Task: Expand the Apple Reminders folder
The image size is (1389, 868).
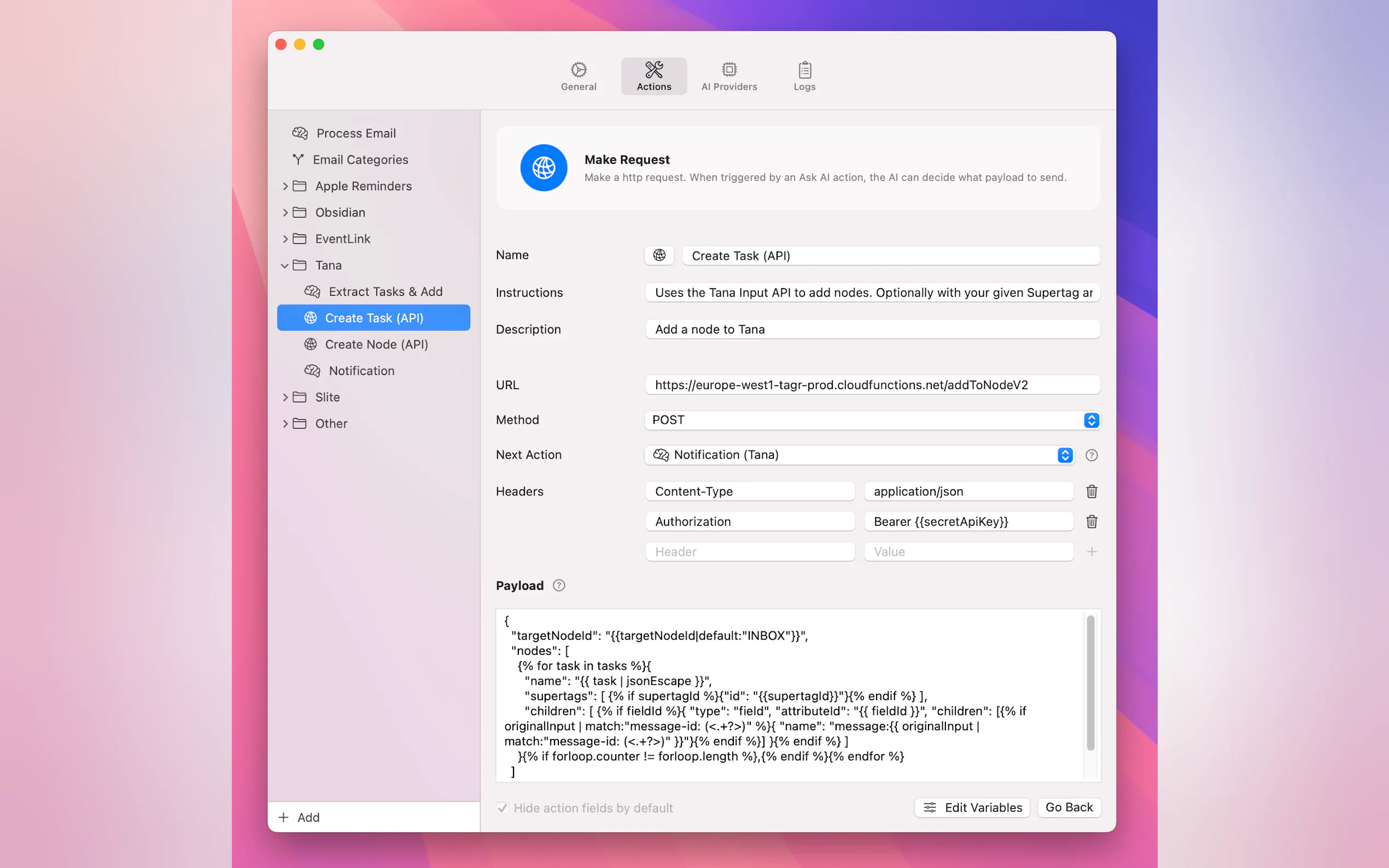Action: [285, 186]
